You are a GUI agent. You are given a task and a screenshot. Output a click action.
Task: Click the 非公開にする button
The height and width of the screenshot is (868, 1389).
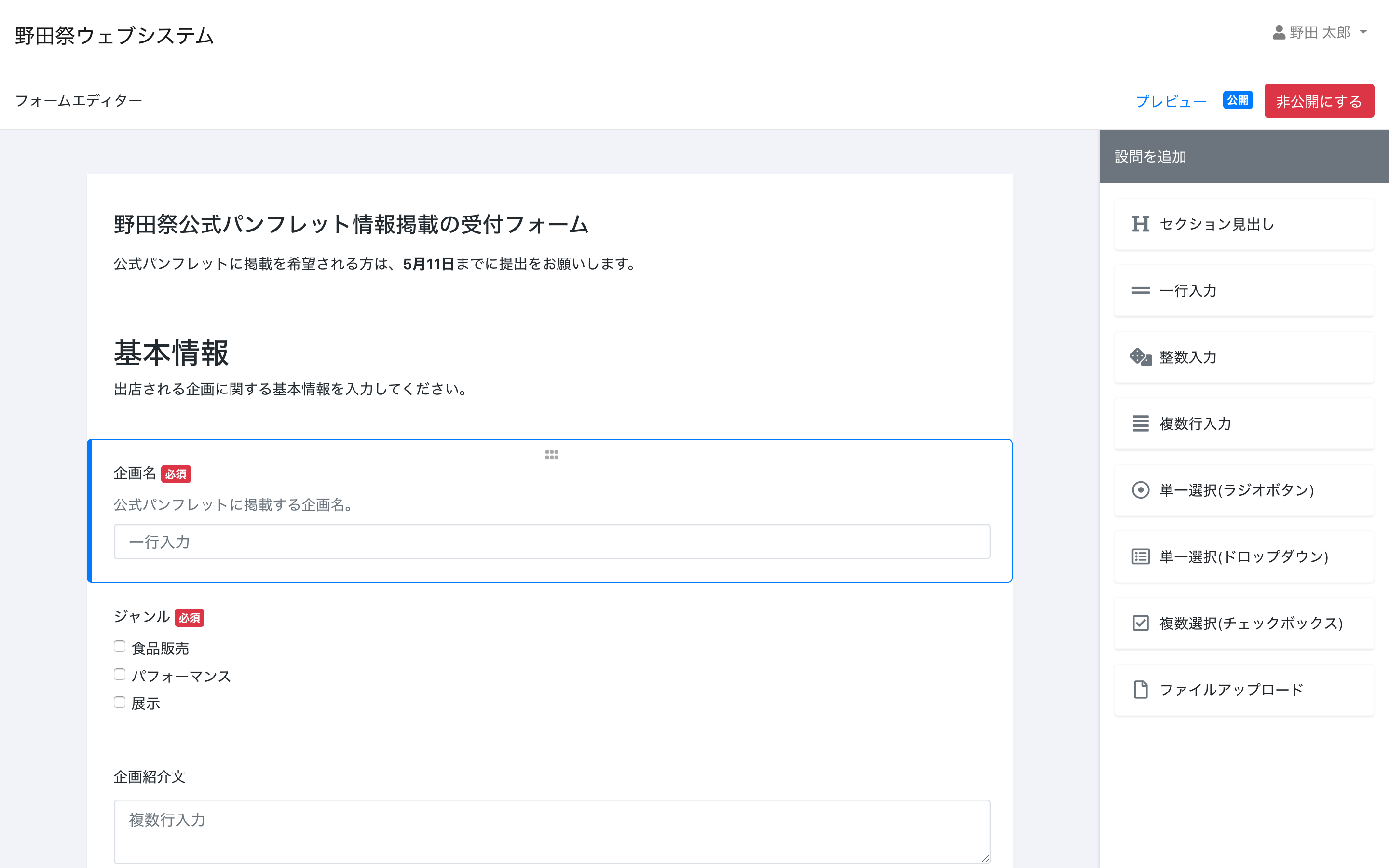[1319, 101]
